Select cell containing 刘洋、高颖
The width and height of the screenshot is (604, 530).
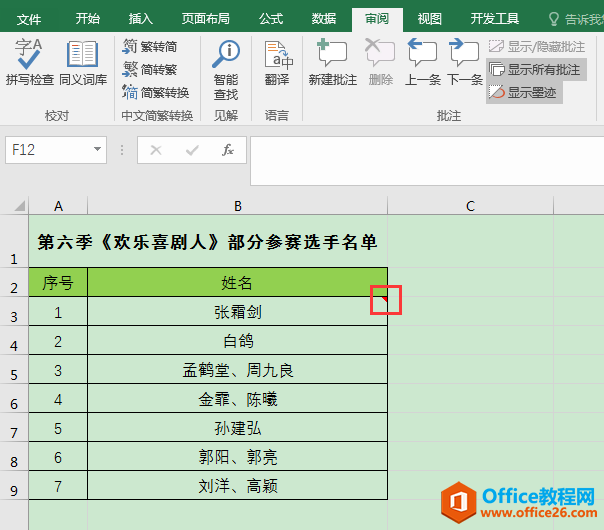pos(237,486)
